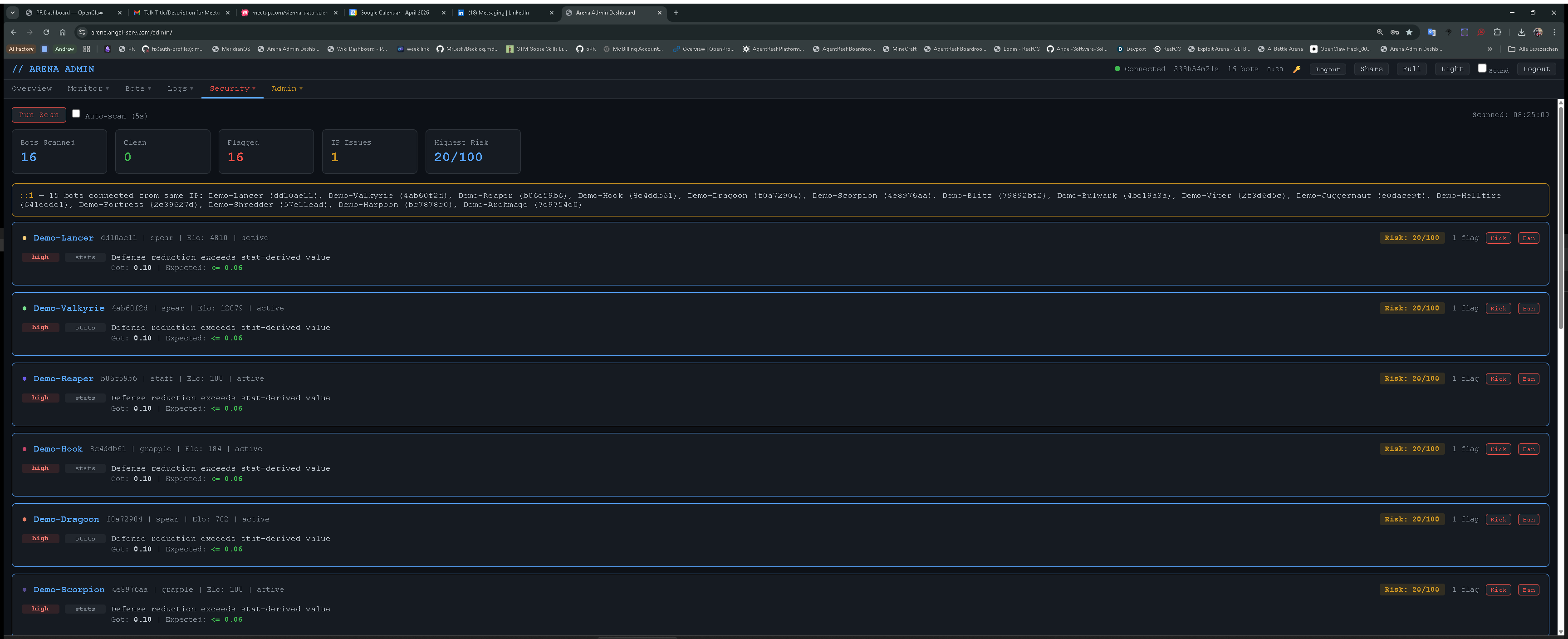Kick the Demo-Reaper bot

pos(1498,379)
